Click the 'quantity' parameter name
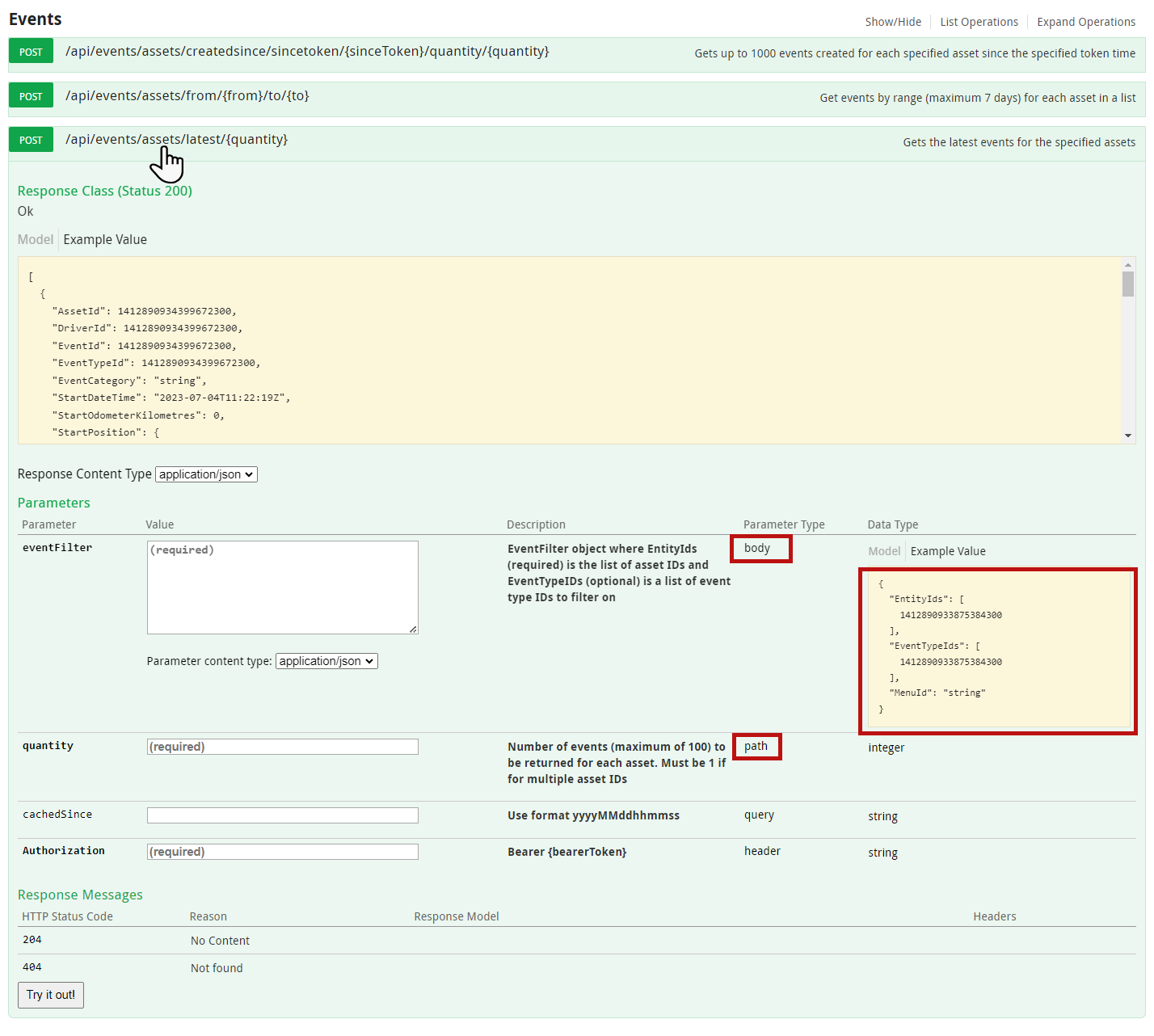 tap(48, 746)
